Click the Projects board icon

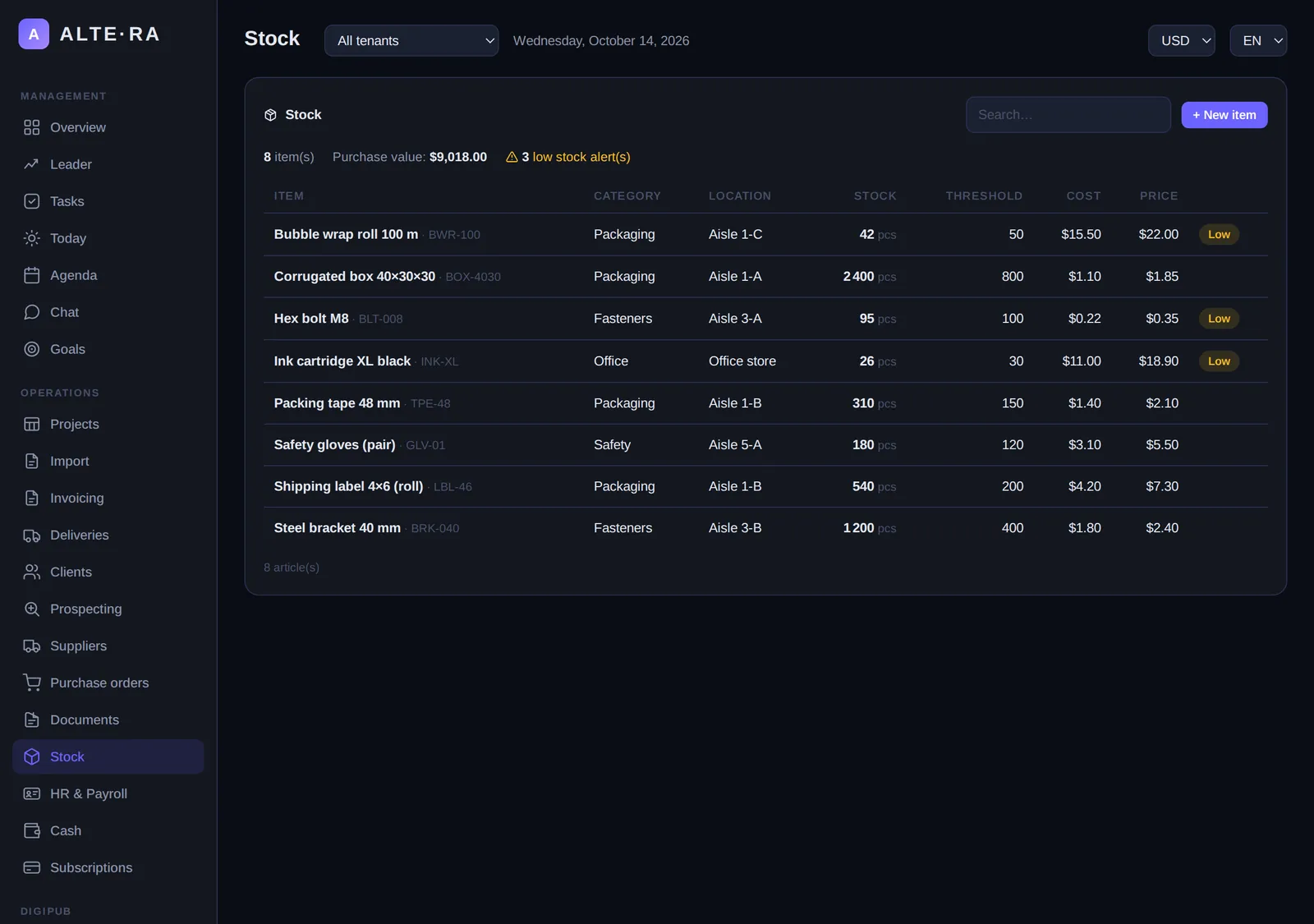coord(31,424)
